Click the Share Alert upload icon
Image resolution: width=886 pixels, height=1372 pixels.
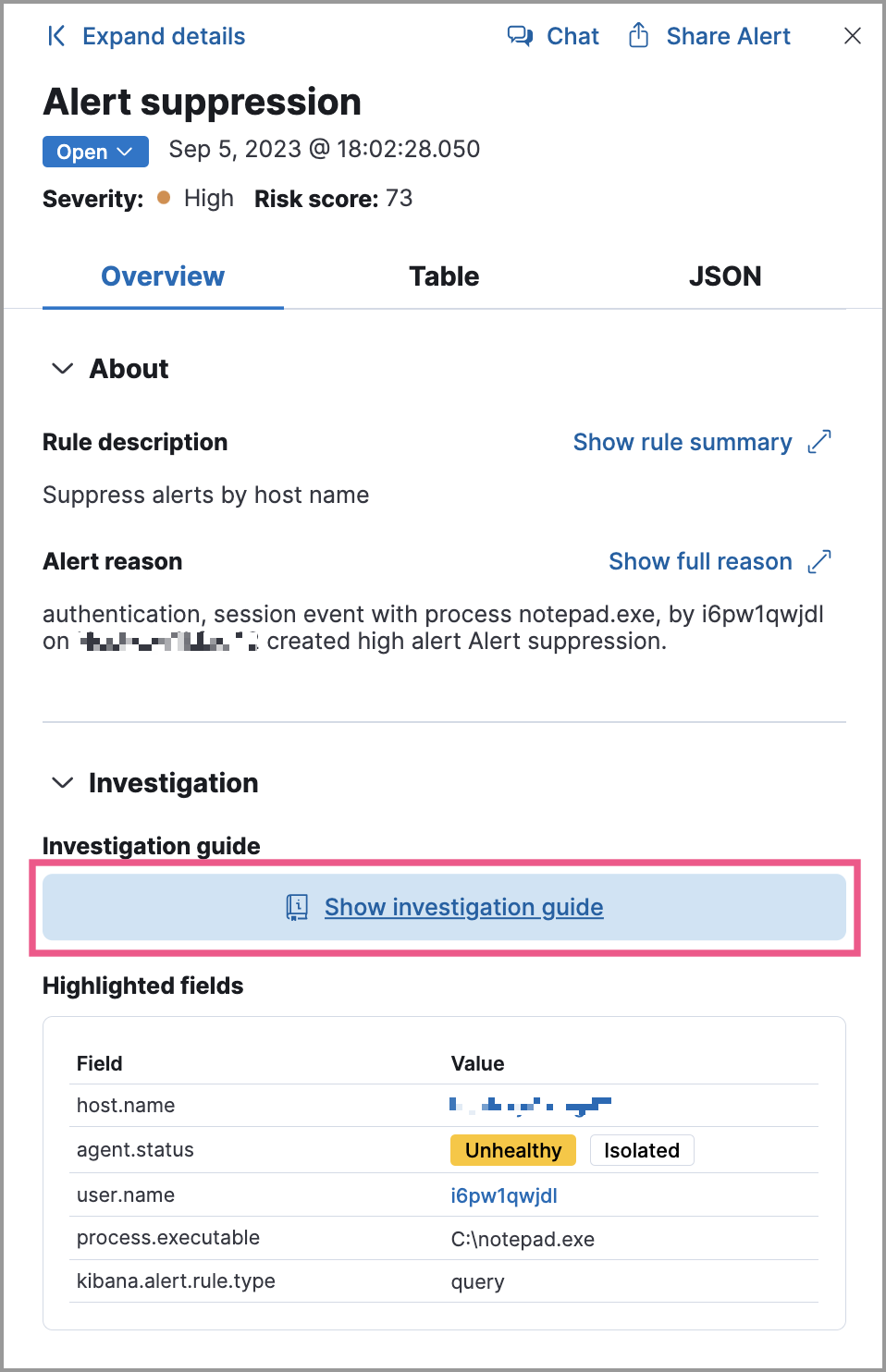(638, 36)
